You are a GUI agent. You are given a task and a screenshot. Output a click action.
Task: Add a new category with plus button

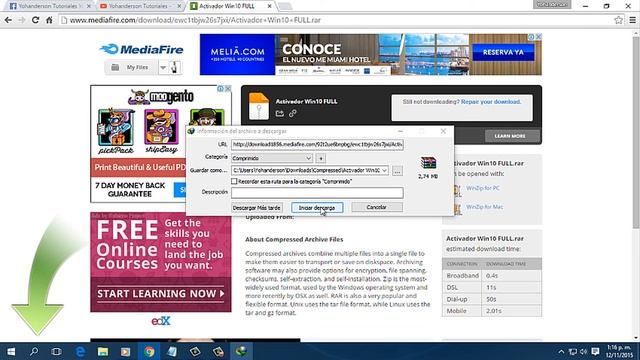pos(321,158)
